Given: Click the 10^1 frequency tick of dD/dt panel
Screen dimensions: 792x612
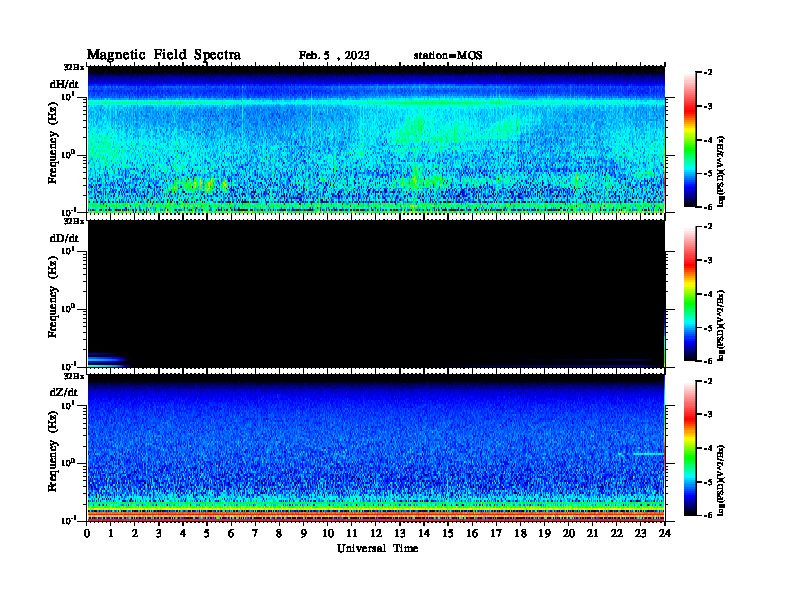Looking at the screenshot, I should coord(68,250).
